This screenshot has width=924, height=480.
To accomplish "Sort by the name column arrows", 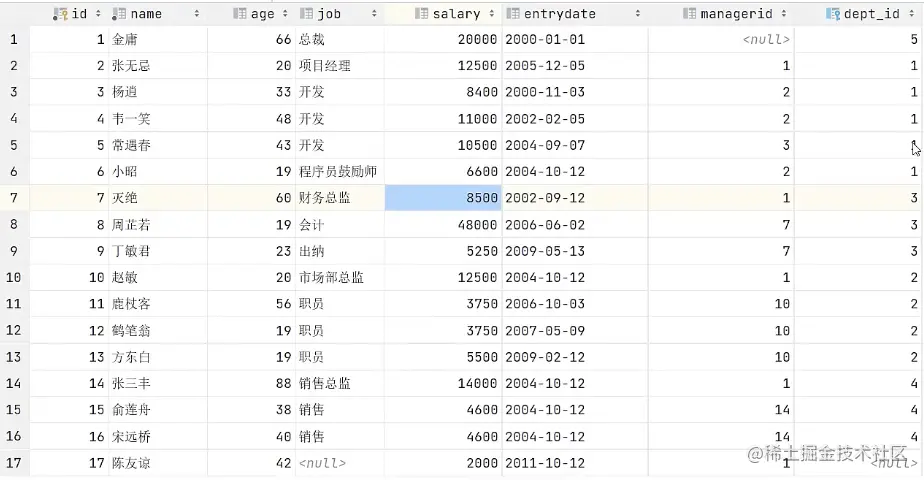I will (x=196, y=14).
